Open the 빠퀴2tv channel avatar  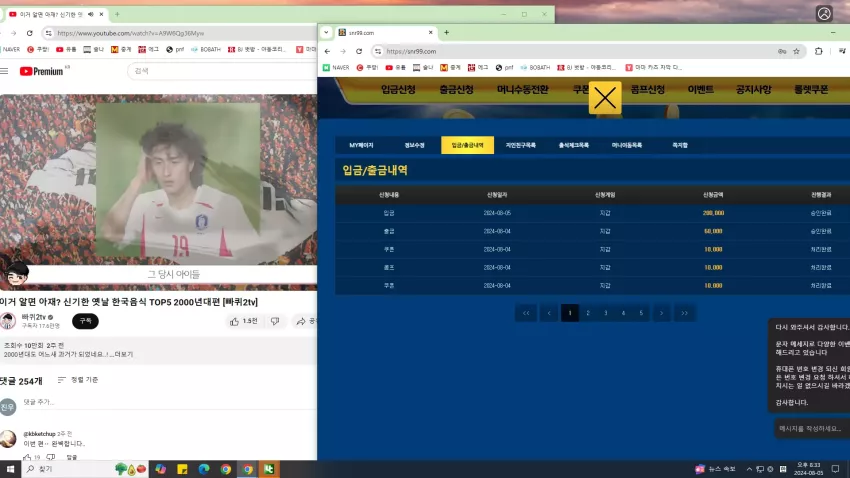click(8, 321)
